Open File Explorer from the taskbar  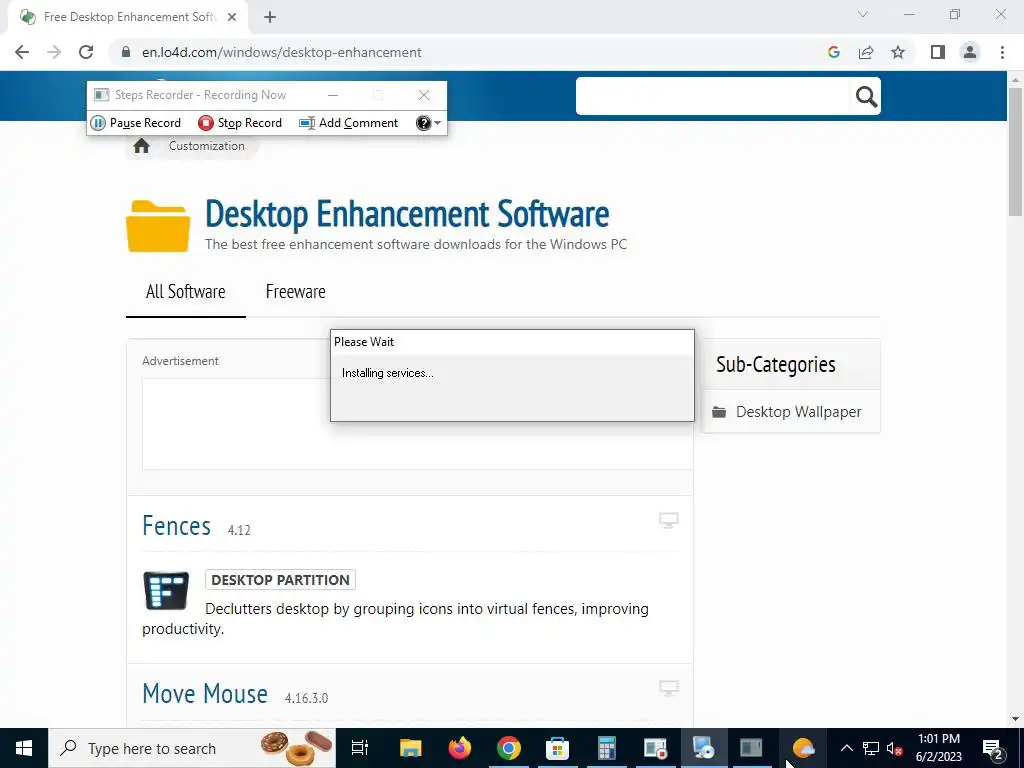[410, 748]
